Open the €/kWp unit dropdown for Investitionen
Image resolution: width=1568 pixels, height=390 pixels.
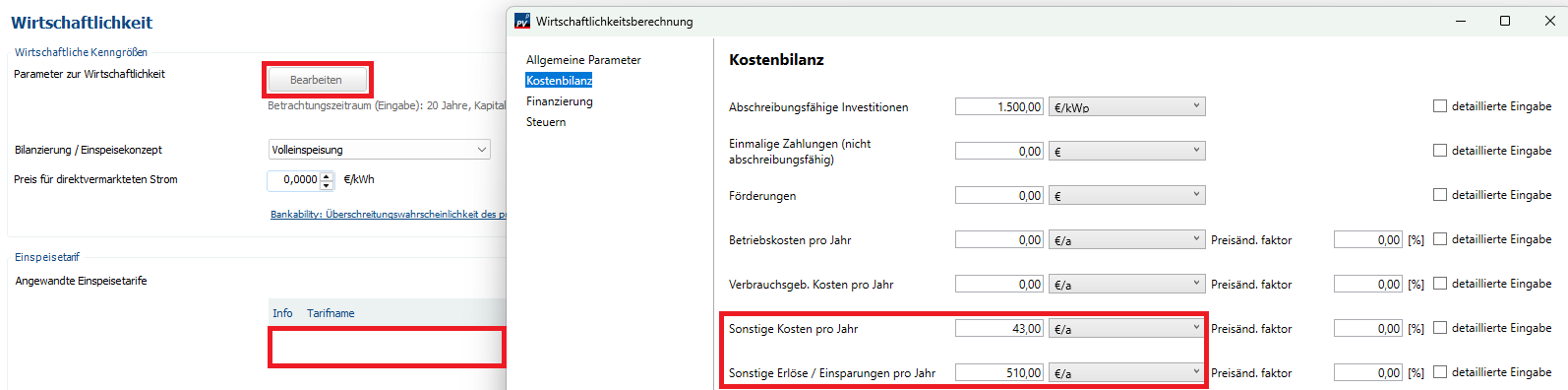click(x=1127, y=106)
